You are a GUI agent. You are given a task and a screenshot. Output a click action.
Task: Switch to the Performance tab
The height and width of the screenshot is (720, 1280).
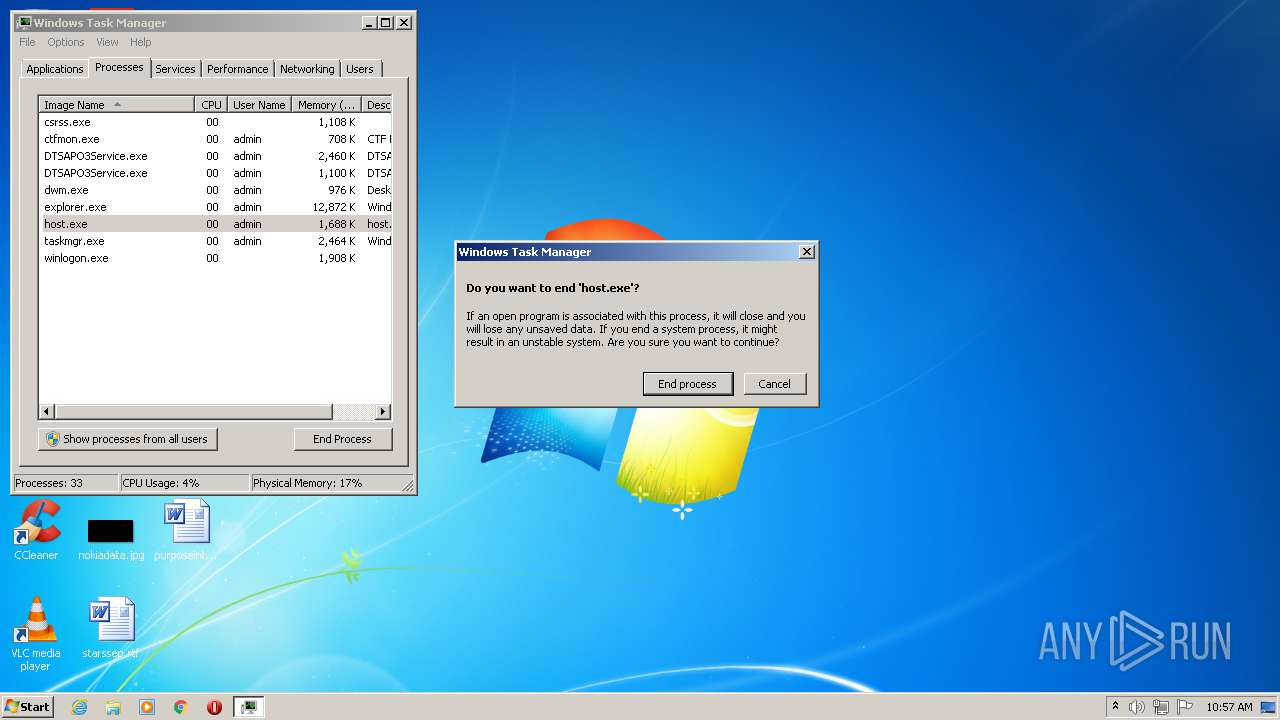click(238, 69)
